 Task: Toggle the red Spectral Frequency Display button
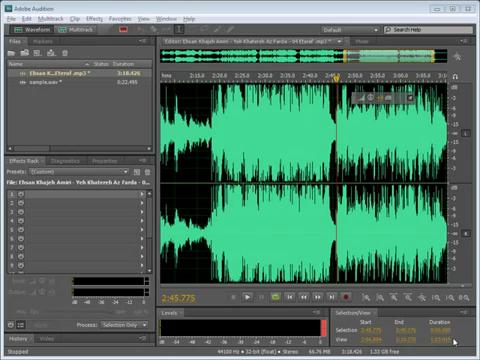click(x=123, y=29)
